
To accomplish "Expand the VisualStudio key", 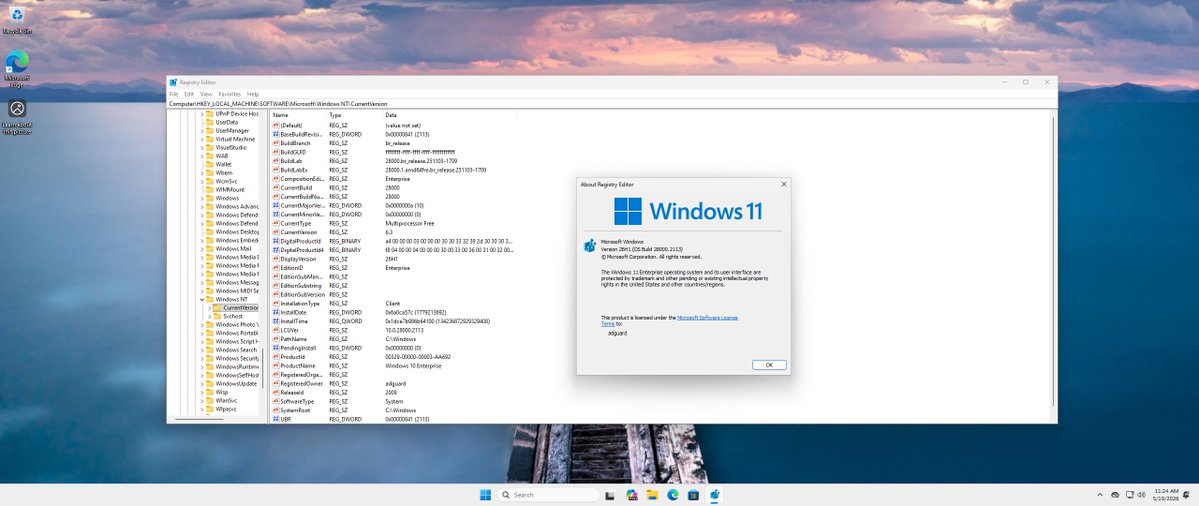I will (x=203, y=148).
